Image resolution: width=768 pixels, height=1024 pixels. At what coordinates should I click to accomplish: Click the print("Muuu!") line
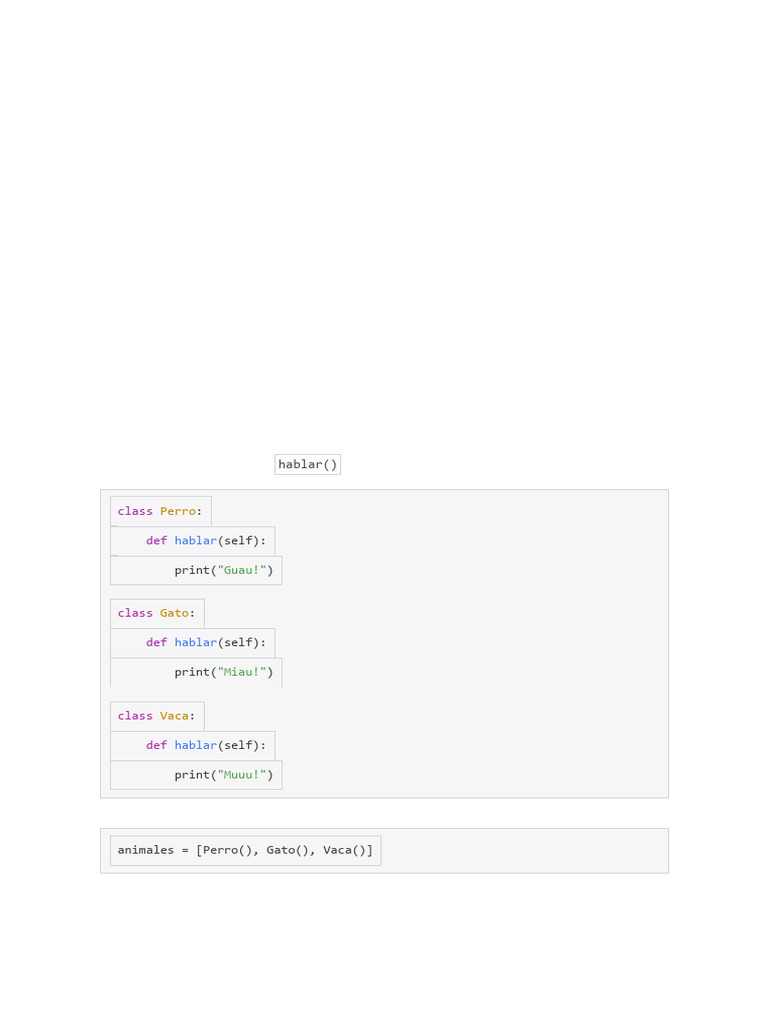click(x=196, y=775)
